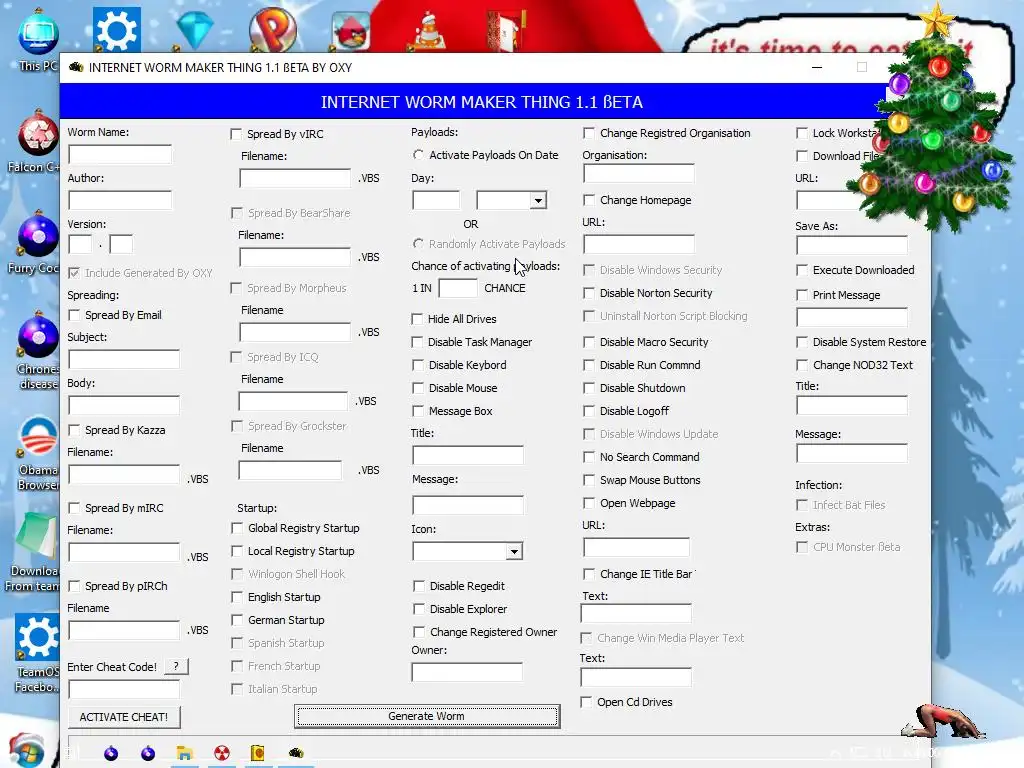Click the Change IE Title Bar Text field
This screenshot has height=768, width=1024.
click(636, 613)
